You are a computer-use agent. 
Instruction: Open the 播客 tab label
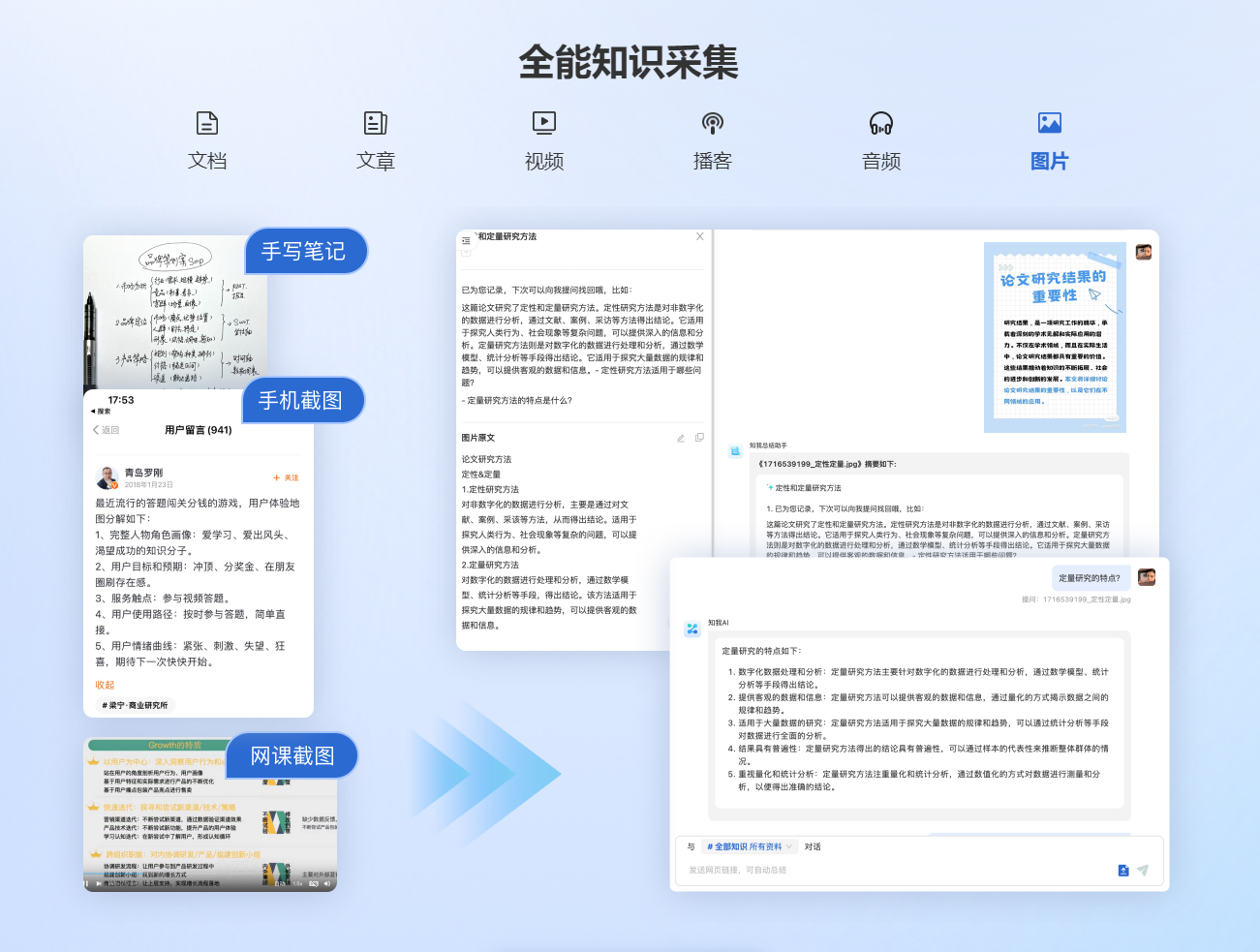click(713, 161)
